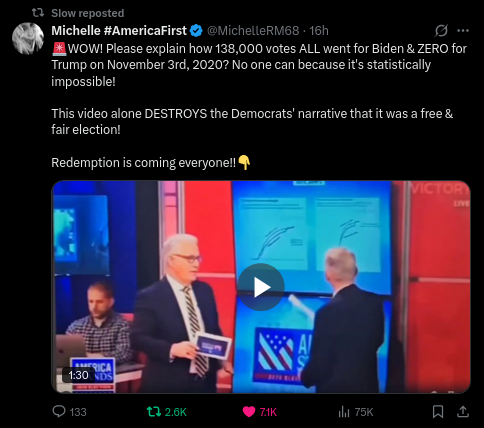Image resolution: width=484 pixels, height=428 pixels.
Task: View post analytics bar chart icon
Action: [343, 412]
